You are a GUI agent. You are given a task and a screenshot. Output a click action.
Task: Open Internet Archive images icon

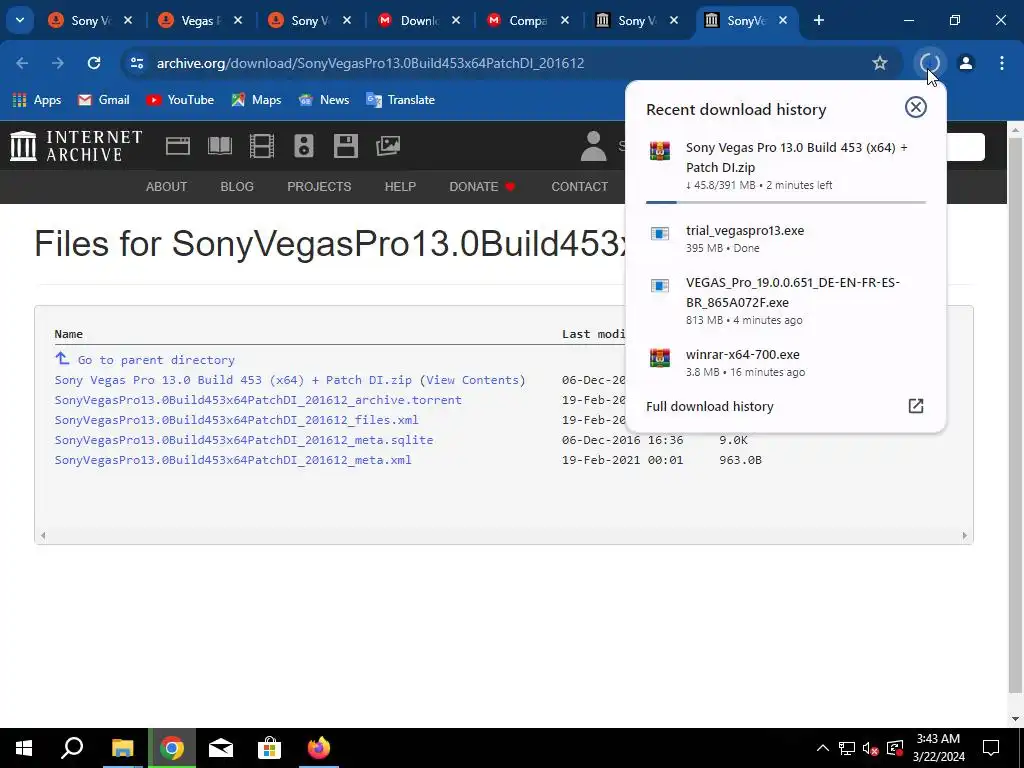pyautogui.click(x=388, y=146)
